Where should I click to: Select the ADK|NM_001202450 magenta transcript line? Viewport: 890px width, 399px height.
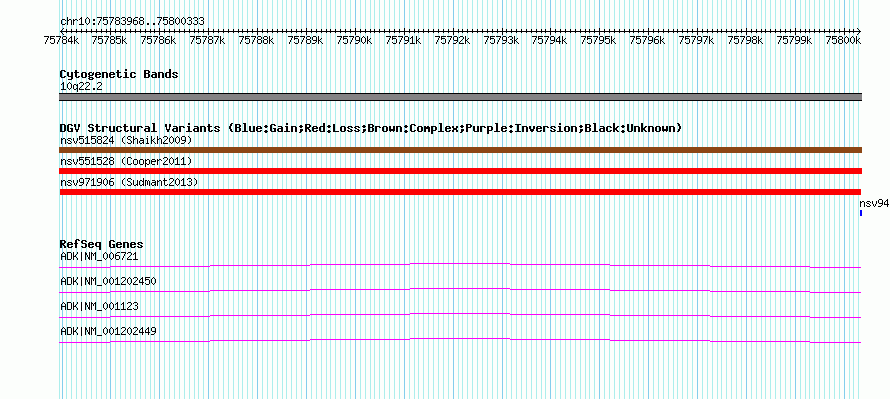[x=460, y=291]
